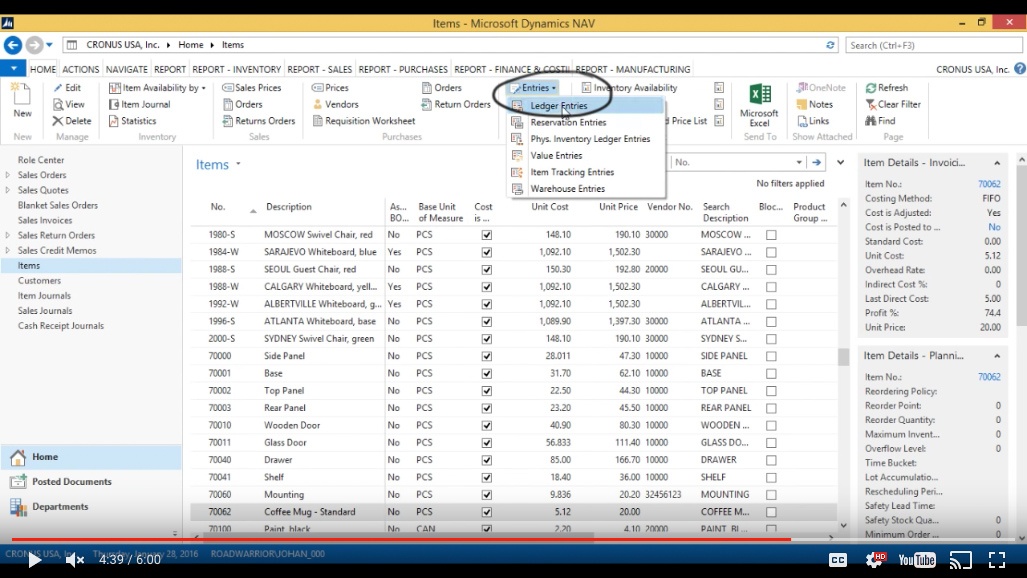1027x578 pixels.
Task: Click the Edit pencil icon
Action: [x=58, y=88]
